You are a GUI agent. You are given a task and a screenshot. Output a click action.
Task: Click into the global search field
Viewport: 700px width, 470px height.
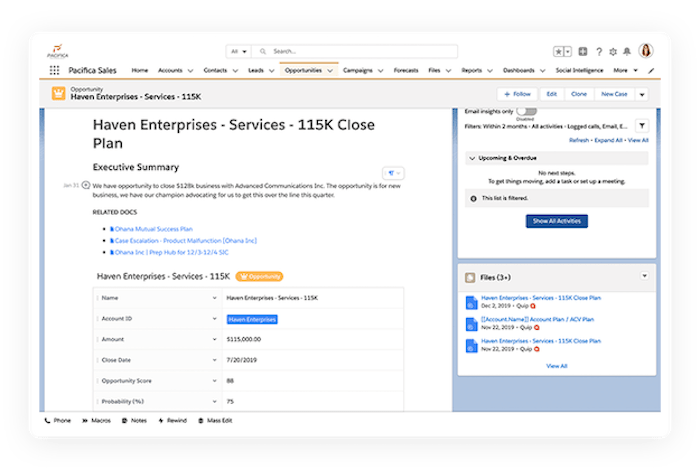[330, 51]
